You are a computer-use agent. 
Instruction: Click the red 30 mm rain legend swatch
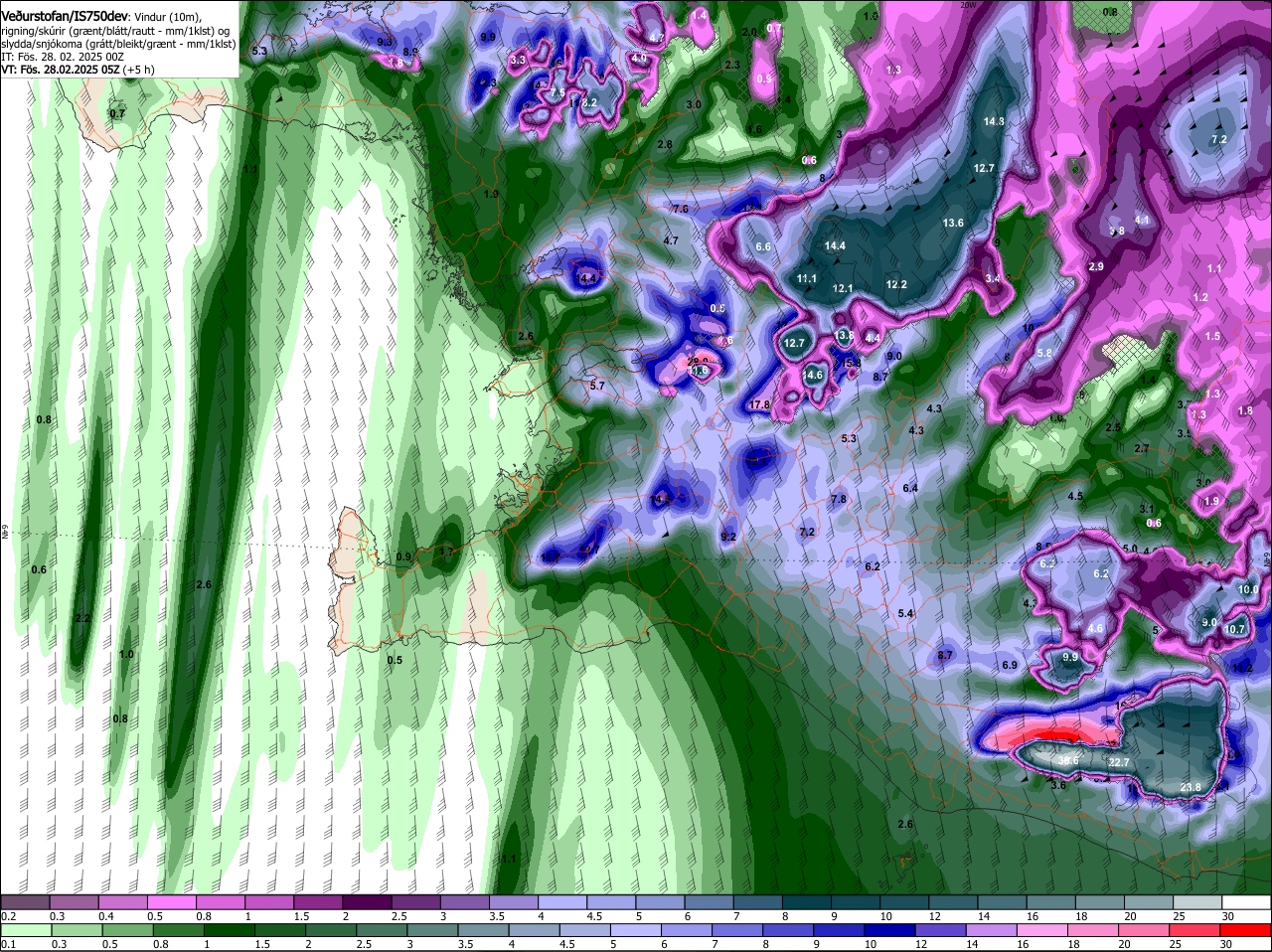[x=1247, y=930]
